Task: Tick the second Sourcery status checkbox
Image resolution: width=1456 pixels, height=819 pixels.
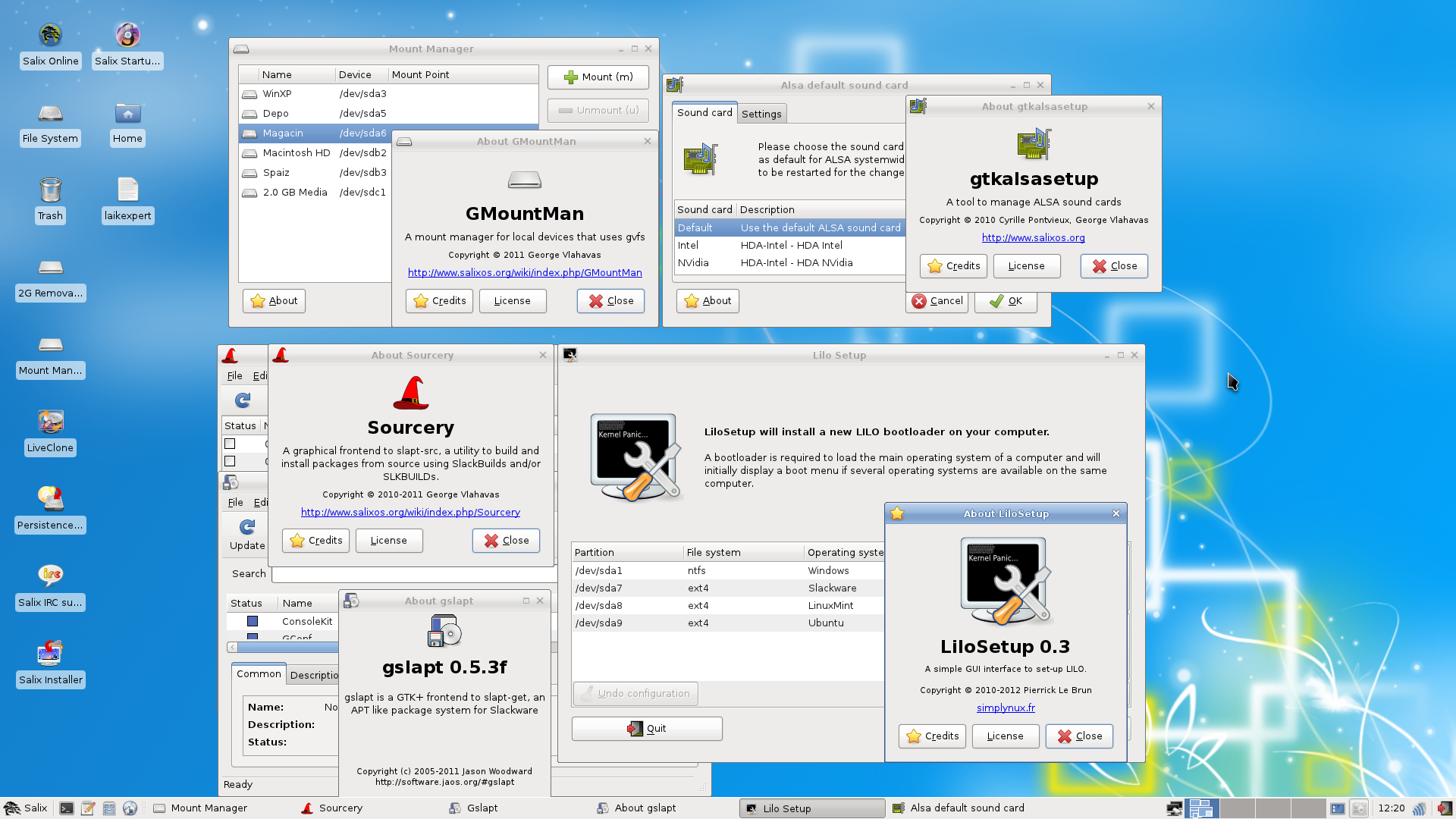Action: tap(230, 461)
